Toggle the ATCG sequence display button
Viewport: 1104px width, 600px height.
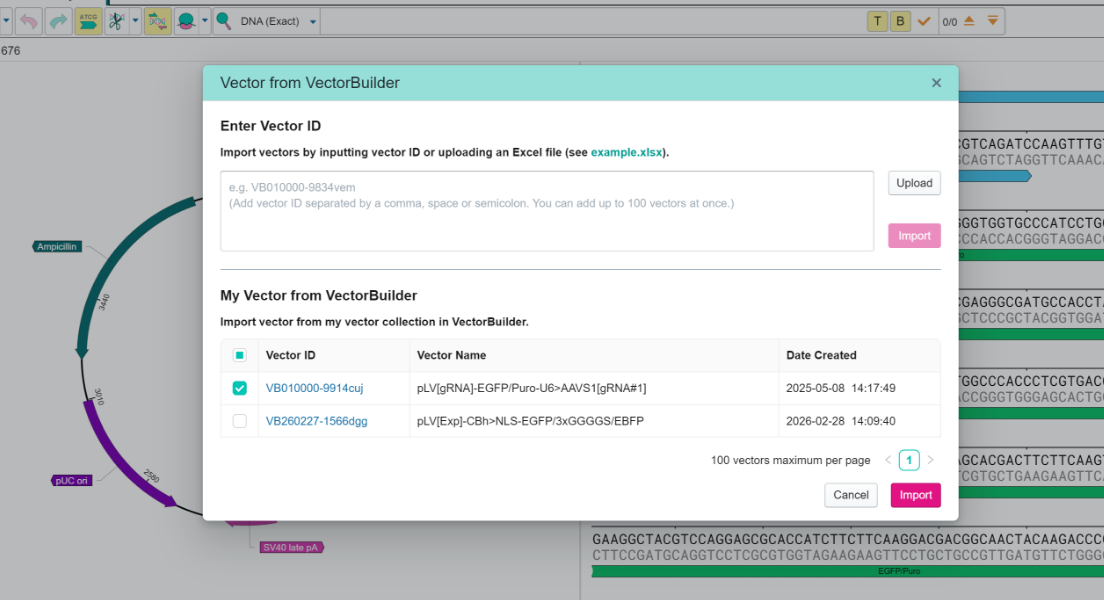(x=88, y=21)
